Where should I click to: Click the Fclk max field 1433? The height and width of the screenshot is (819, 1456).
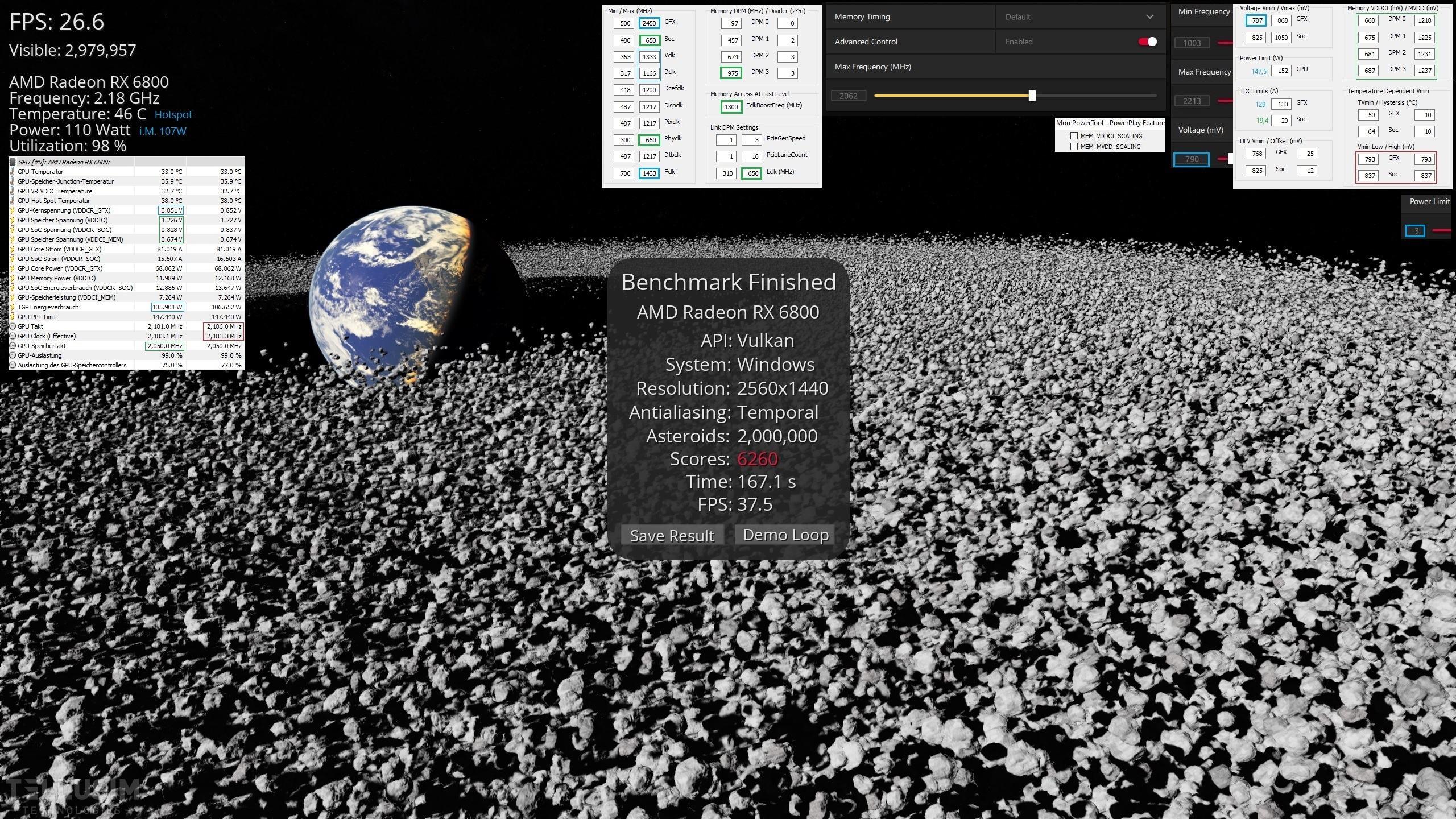pyautogui.click(x=649, y=173)
